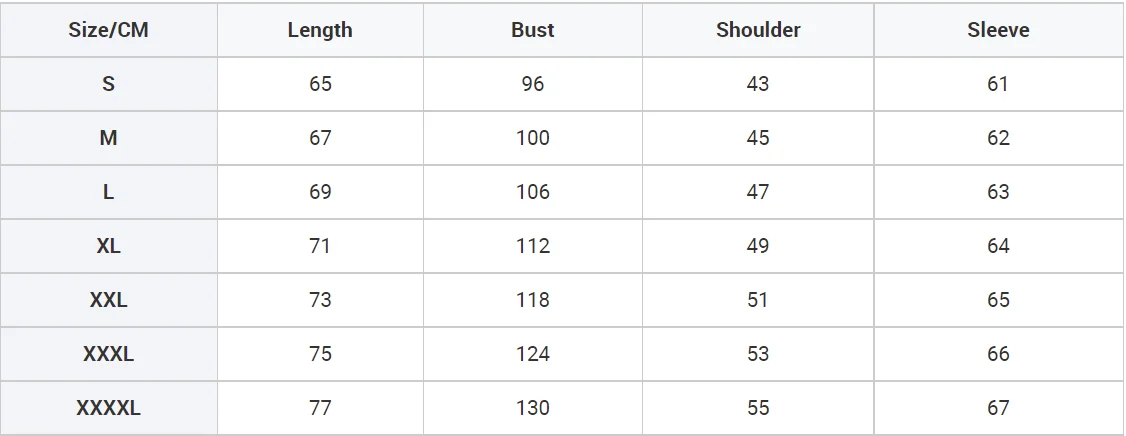Select the L size row label

click(x=108, y=192)
